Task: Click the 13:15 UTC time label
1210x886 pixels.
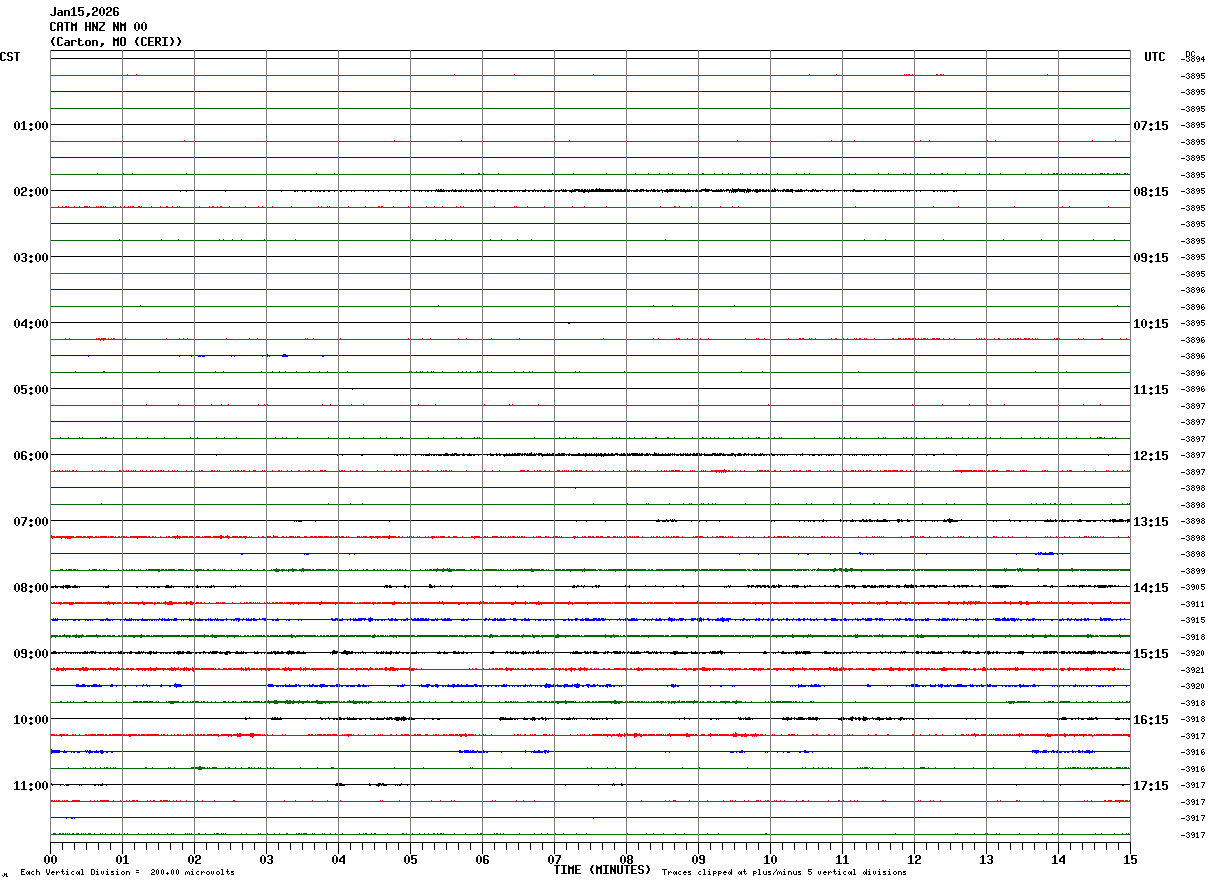Action: point(1151,522)
